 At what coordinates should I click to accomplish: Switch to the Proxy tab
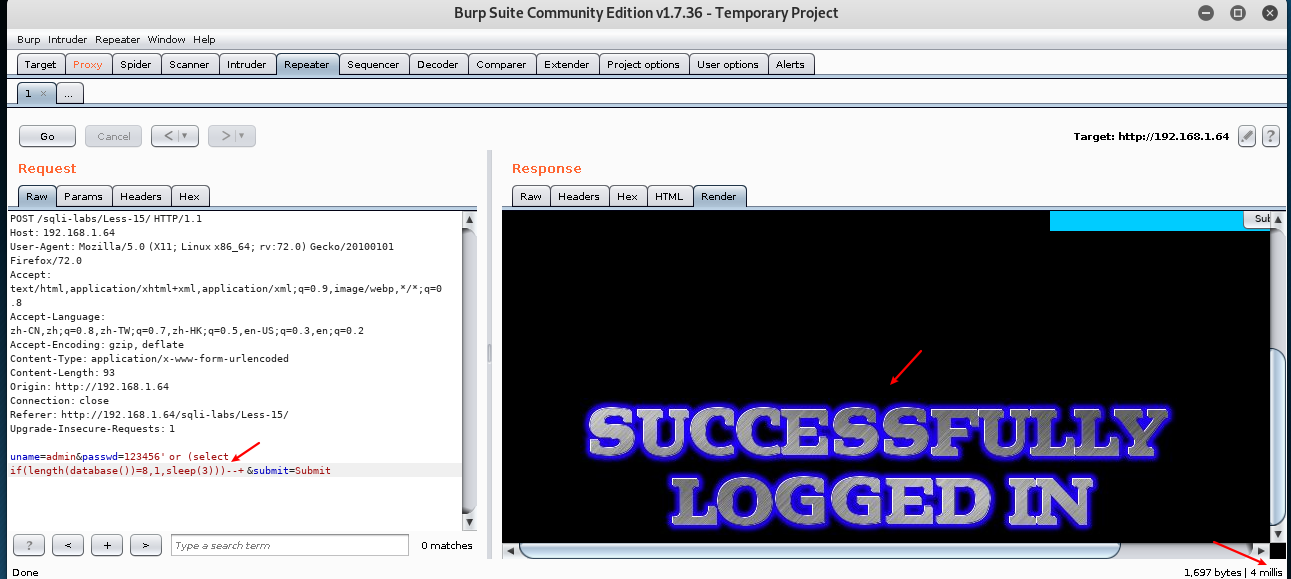[88, 64]
